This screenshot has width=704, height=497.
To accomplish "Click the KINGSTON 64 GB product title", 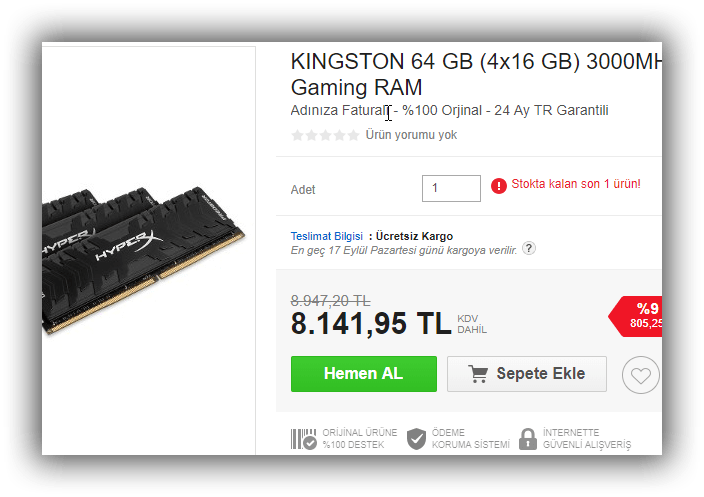I will [x=476, y=74].
